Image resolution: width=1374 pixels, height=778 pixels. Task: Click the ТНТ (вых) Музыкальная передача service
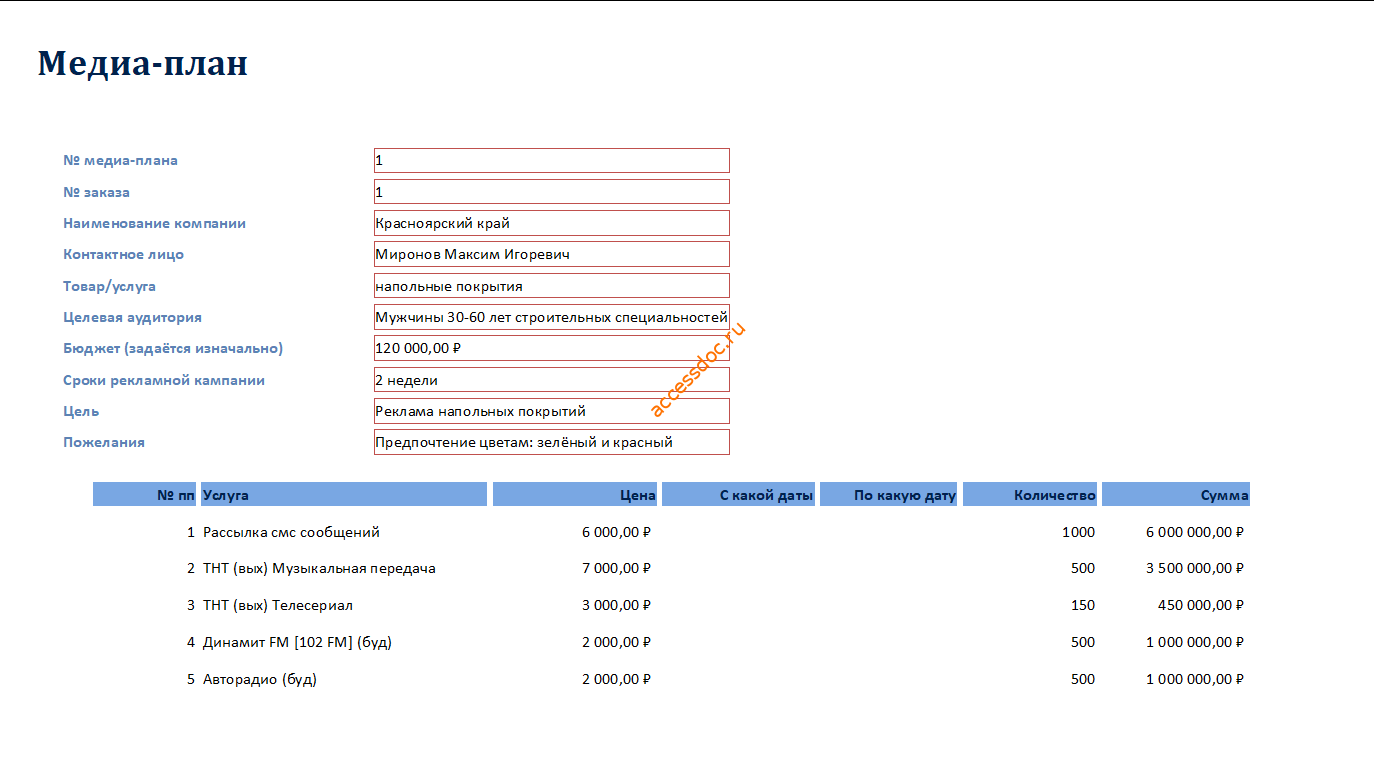(x=319, y=568)
